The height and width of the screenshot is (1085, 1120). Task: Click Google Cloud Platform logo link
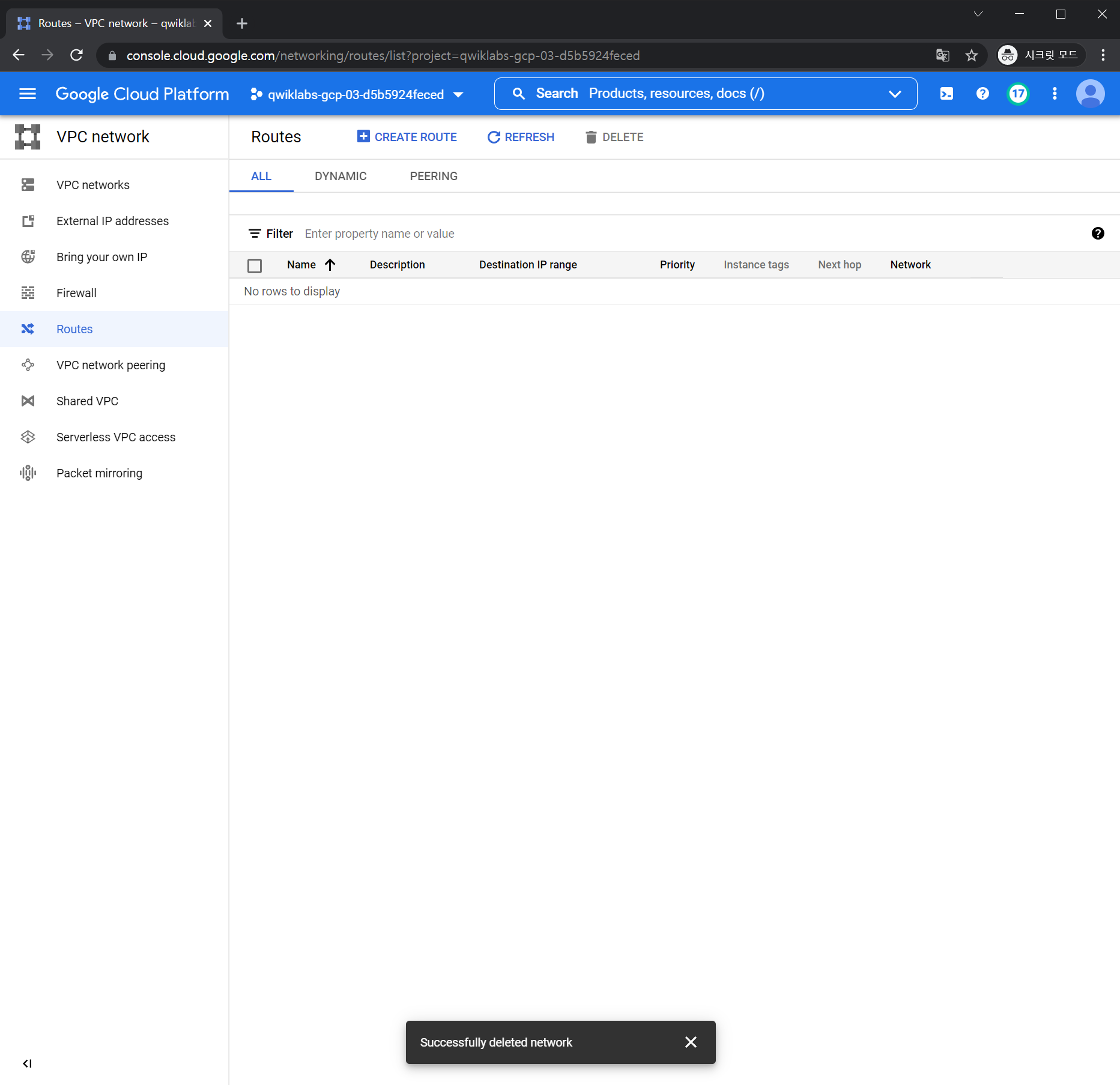(x=142, y=94)
